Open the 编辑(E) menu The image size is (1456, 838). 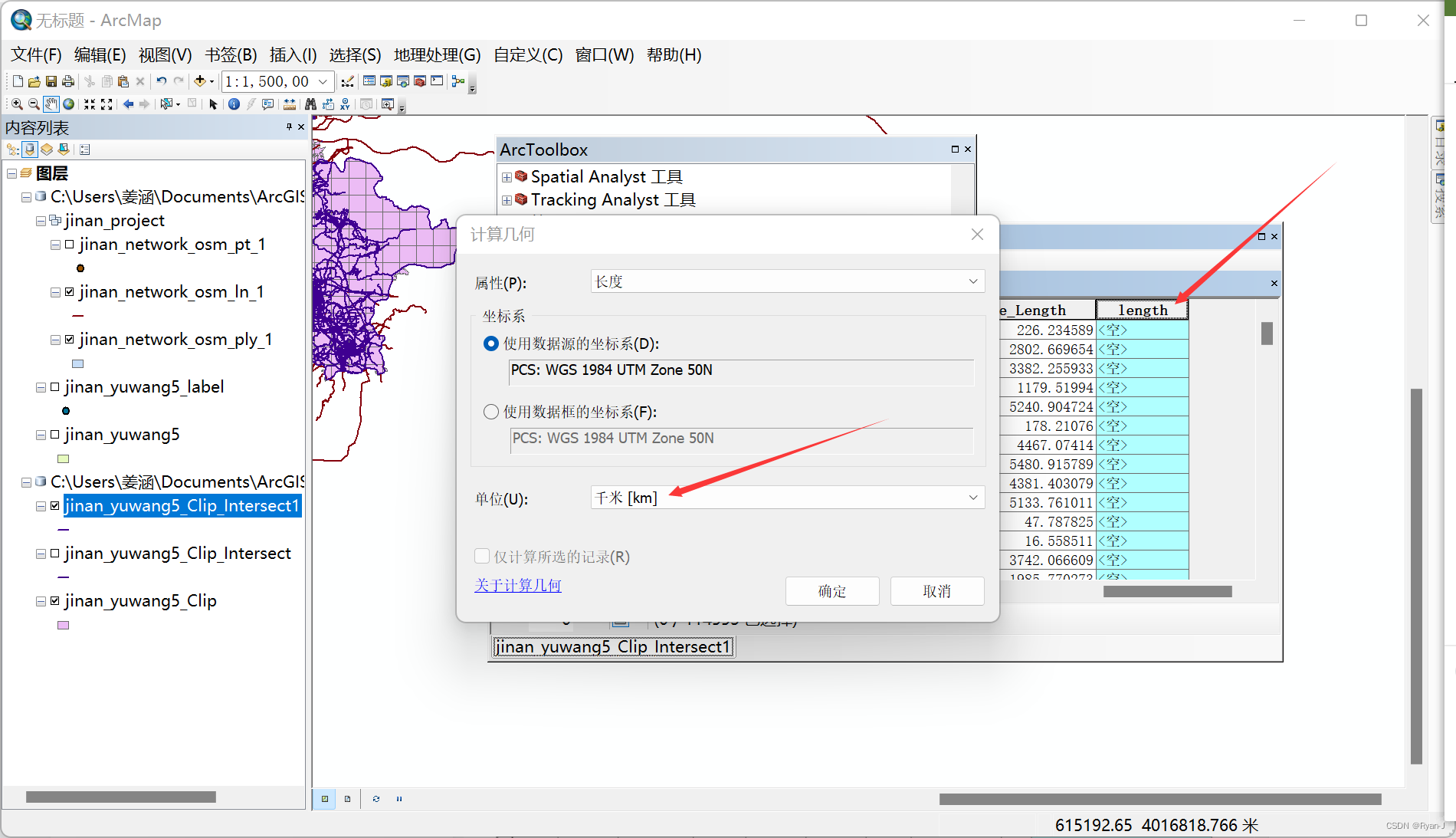pyautogui.click(x=100, y=55)
